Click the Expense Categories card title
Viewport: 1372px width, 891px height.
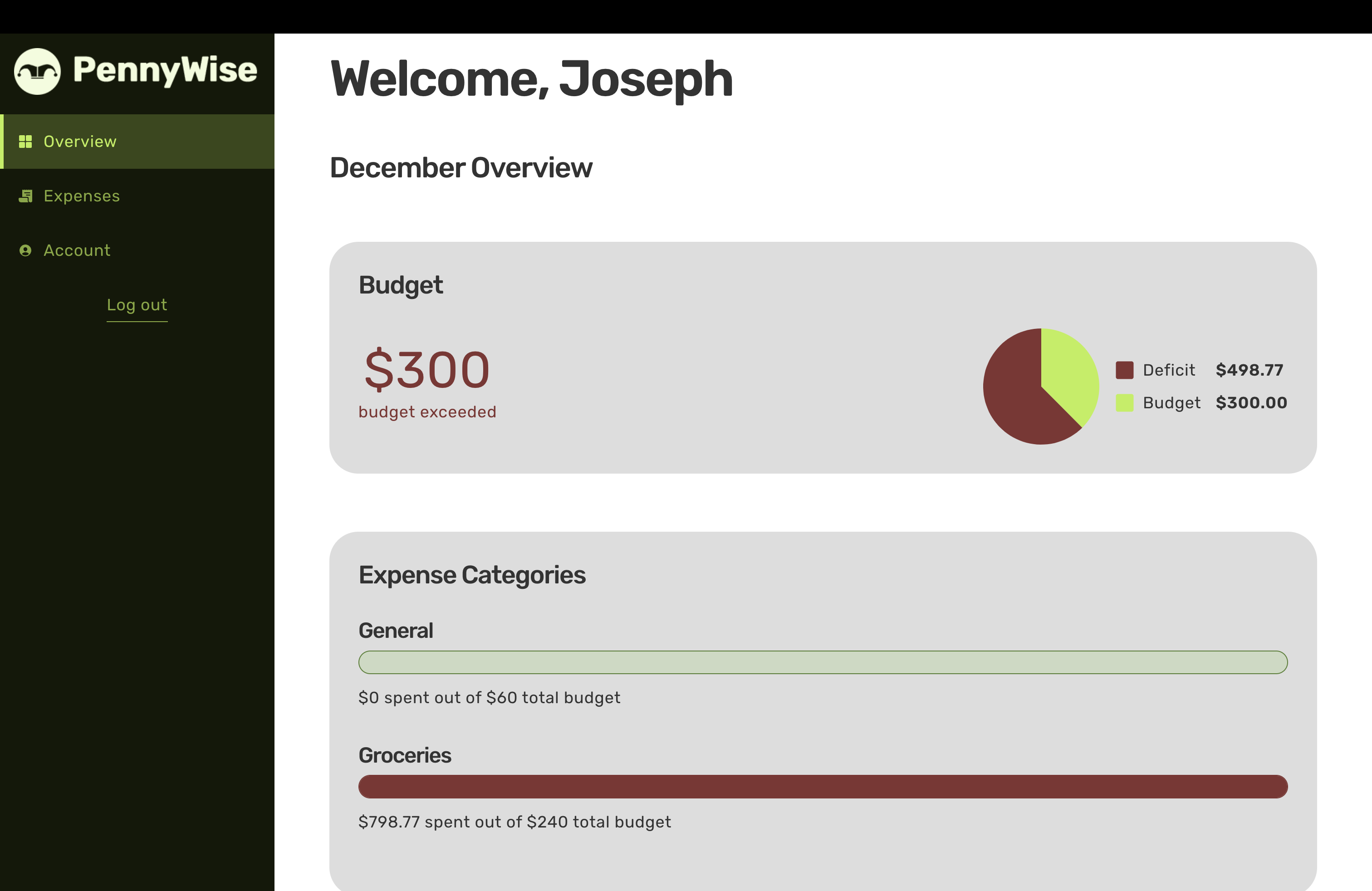(x=472, y=575)
